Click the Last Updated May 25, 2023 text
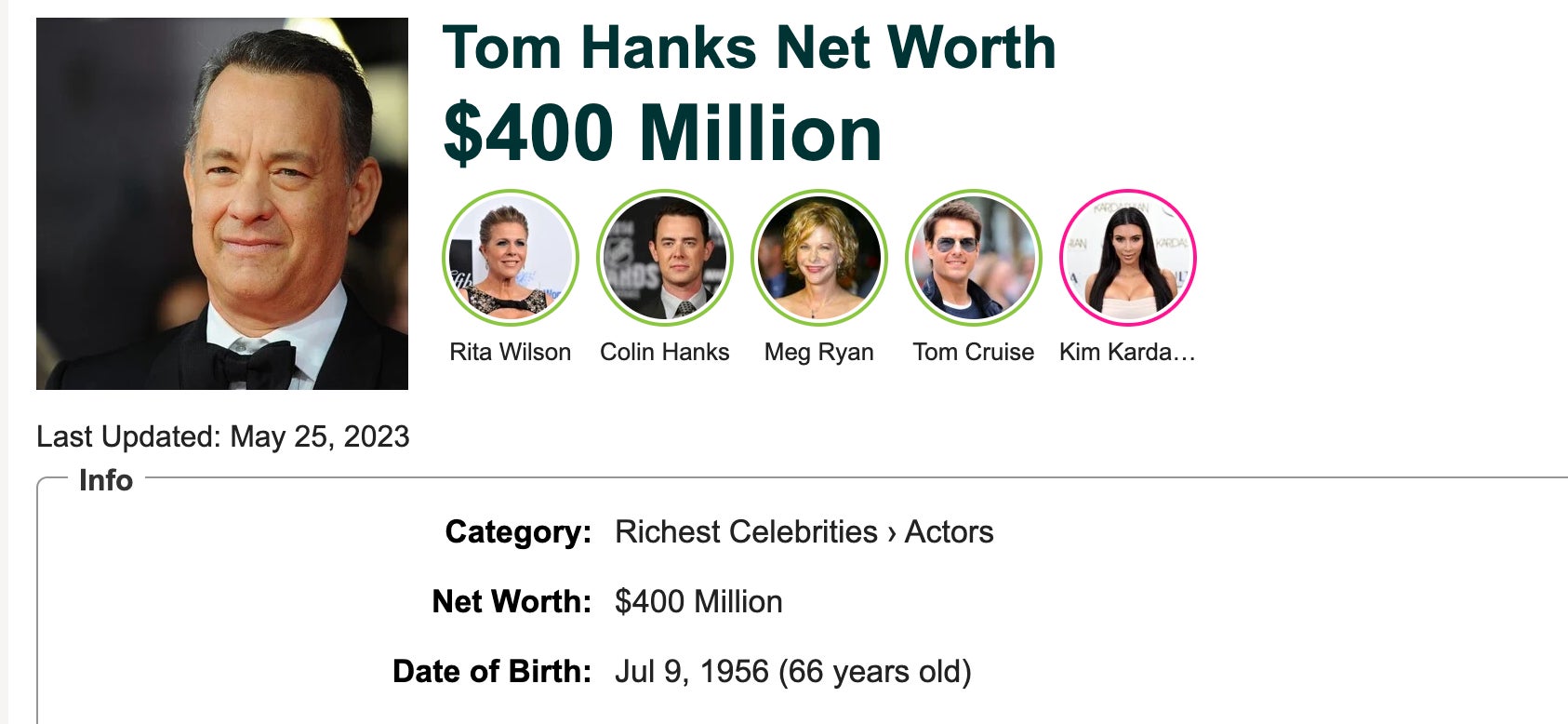 tap(223, 436)
